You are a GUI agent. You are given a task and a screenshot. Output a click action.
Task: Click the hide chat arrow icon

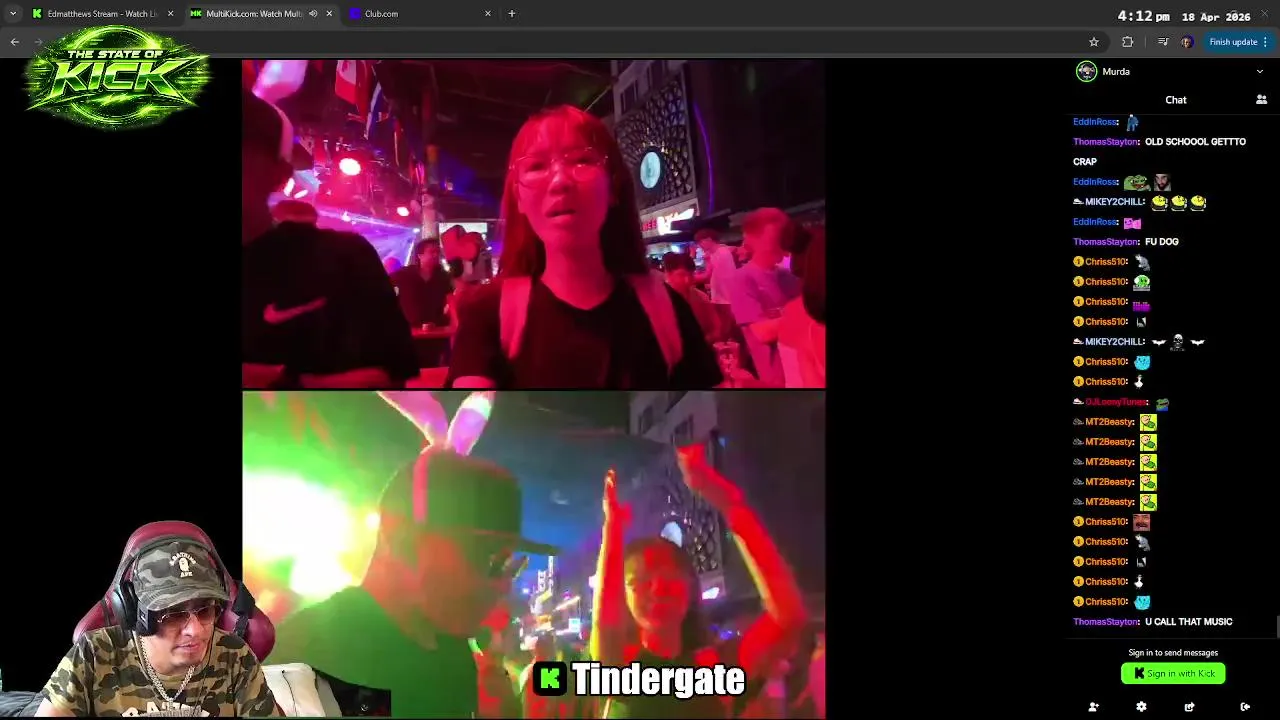pyautogui.click(x=1245, y=707)
